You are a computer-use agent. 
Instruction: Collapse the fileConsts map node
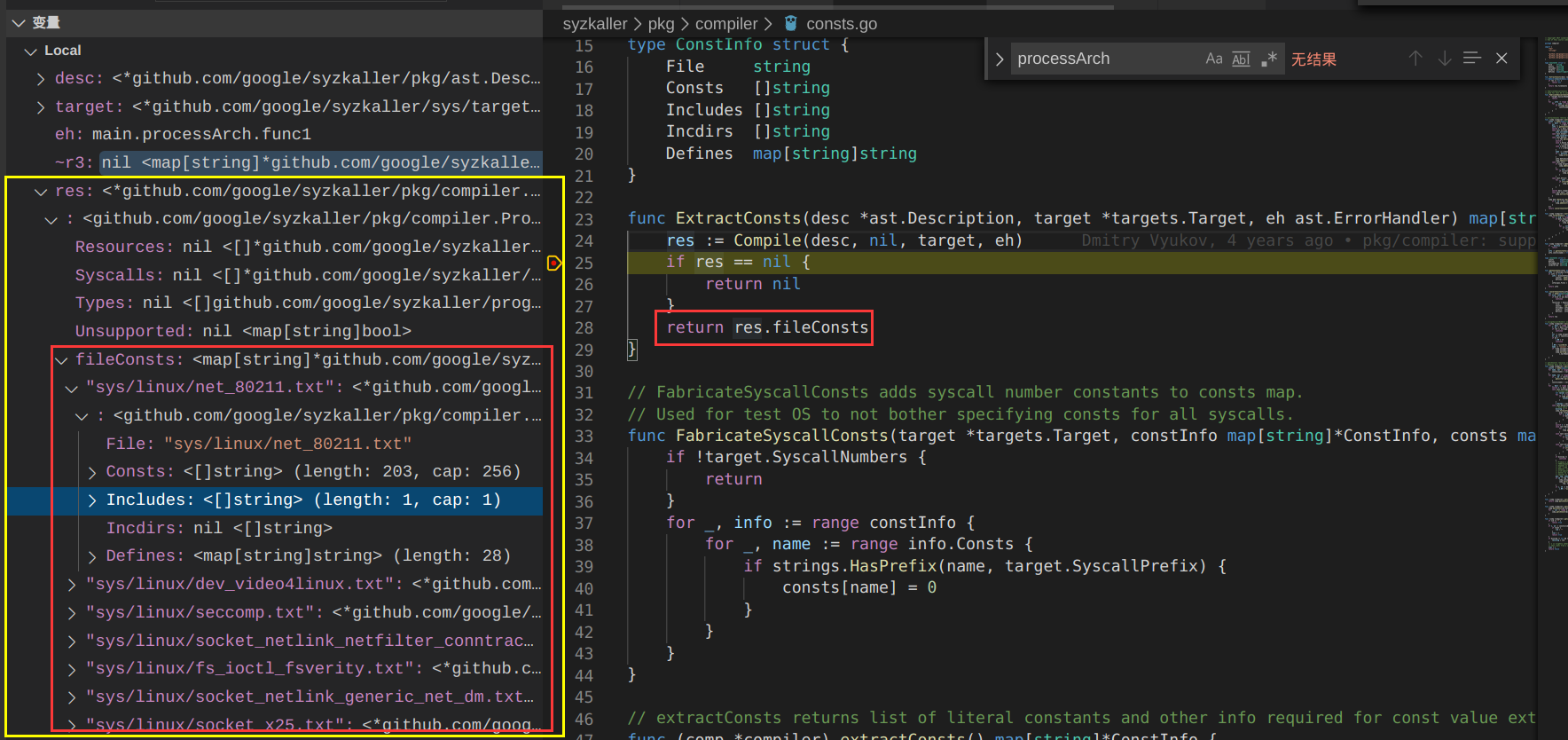61,359
